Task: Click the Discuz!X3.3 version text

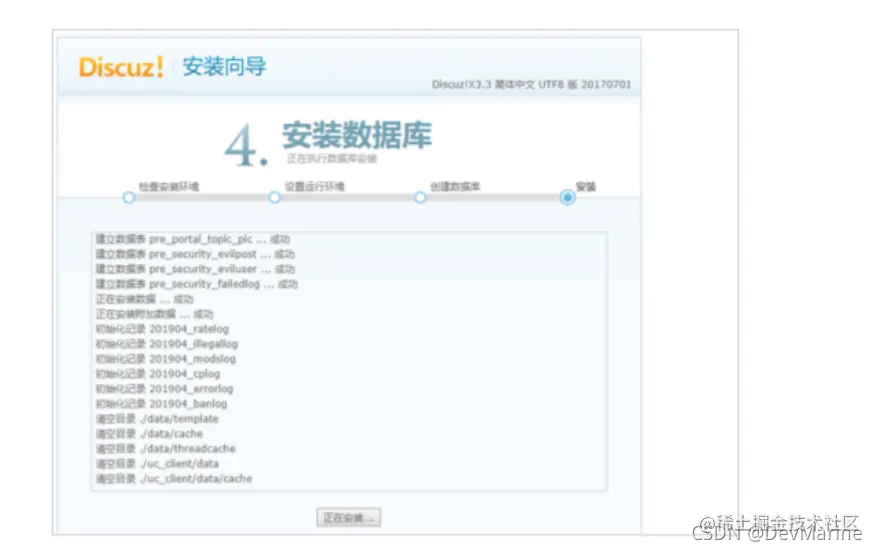Action: coord(531,84)
